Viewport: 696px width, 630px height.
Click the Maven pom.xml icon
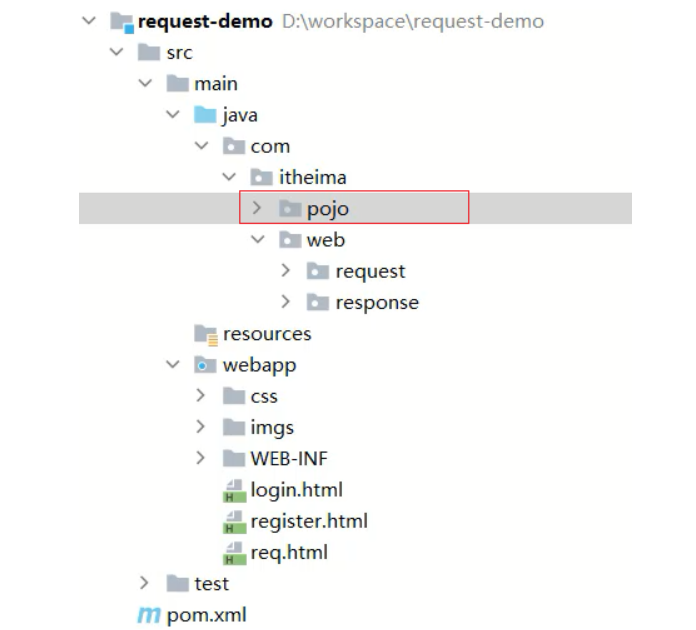(x=148, y=615)
